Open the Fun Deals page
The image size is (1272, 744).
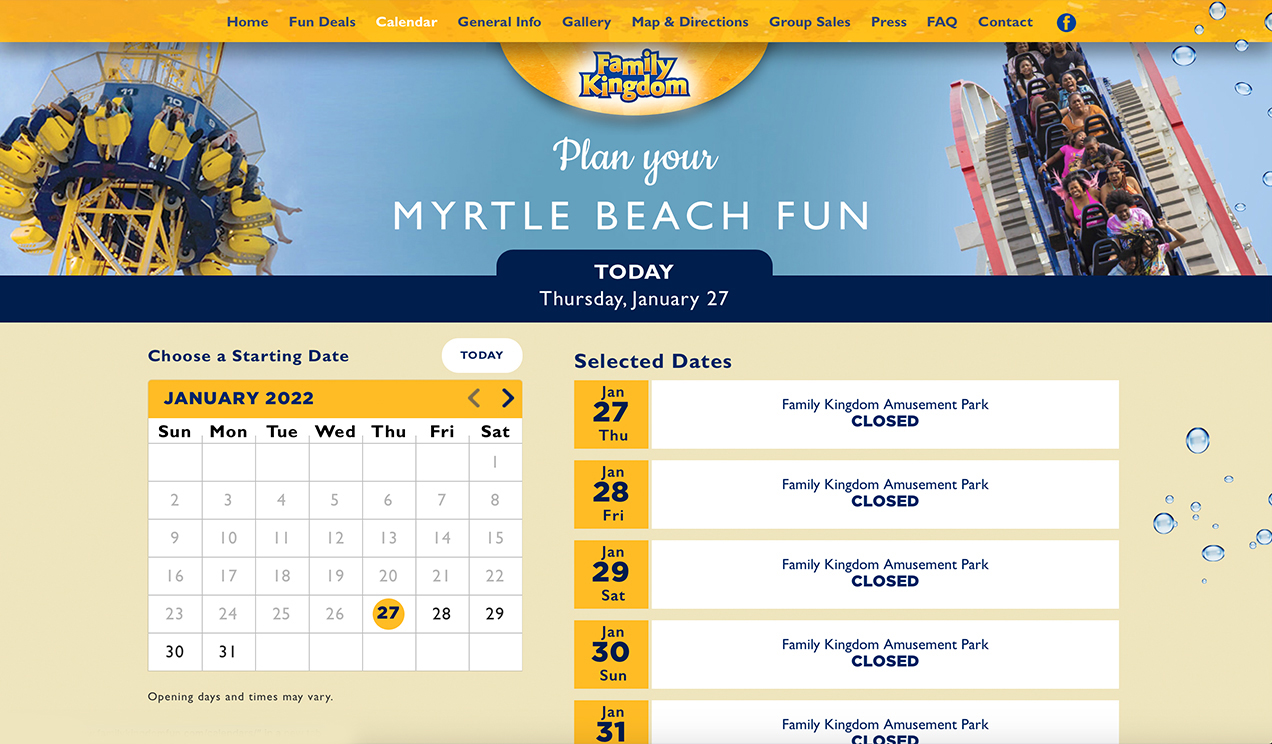tap(322, 22)
